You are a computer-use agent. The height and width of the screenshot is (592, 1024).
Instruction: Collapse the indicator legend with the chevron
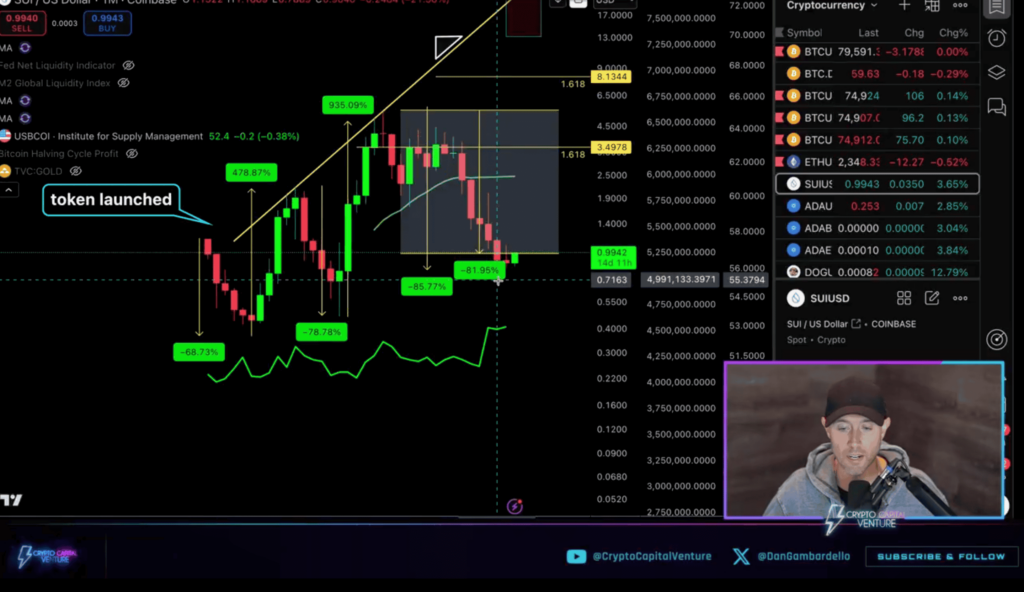pos(9,190)
